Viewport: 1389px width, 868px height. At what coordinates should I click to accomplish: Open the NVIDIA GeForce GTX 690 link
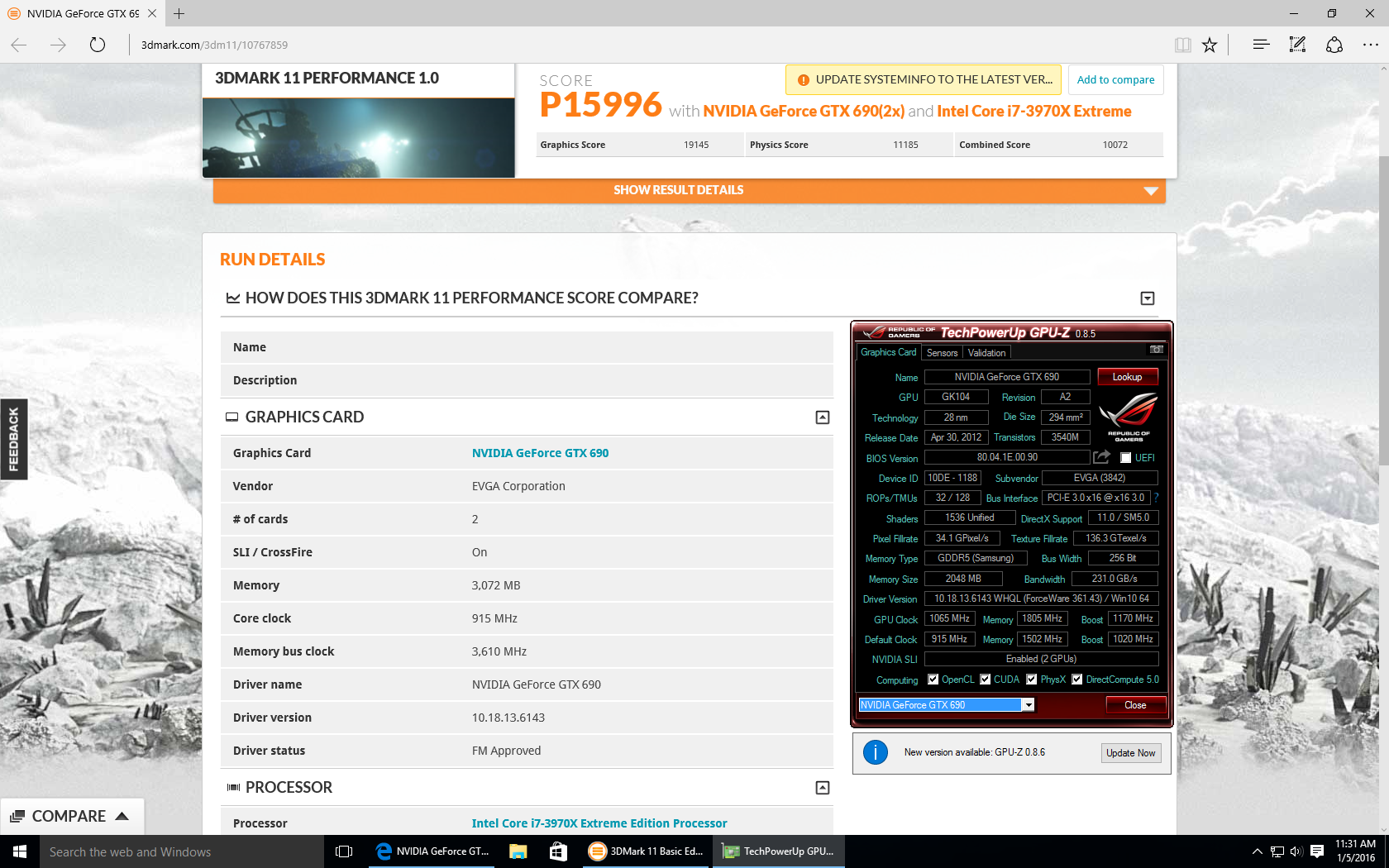tap(540, 453)
